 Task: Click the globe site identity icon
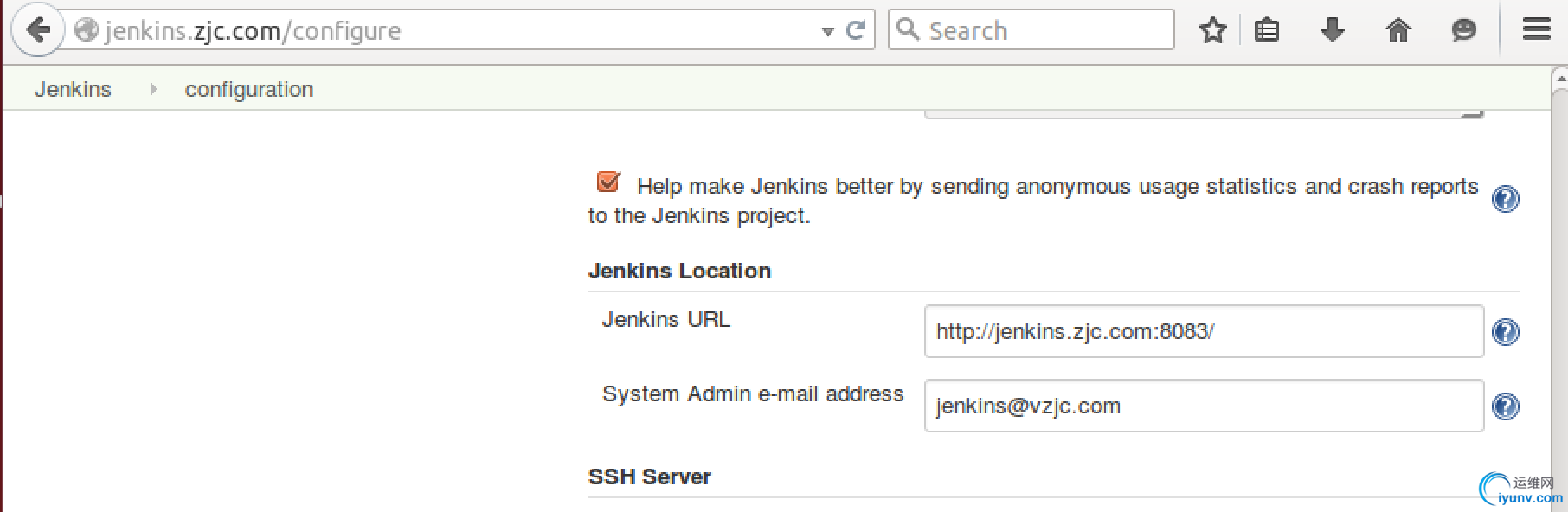pos(87,30)
